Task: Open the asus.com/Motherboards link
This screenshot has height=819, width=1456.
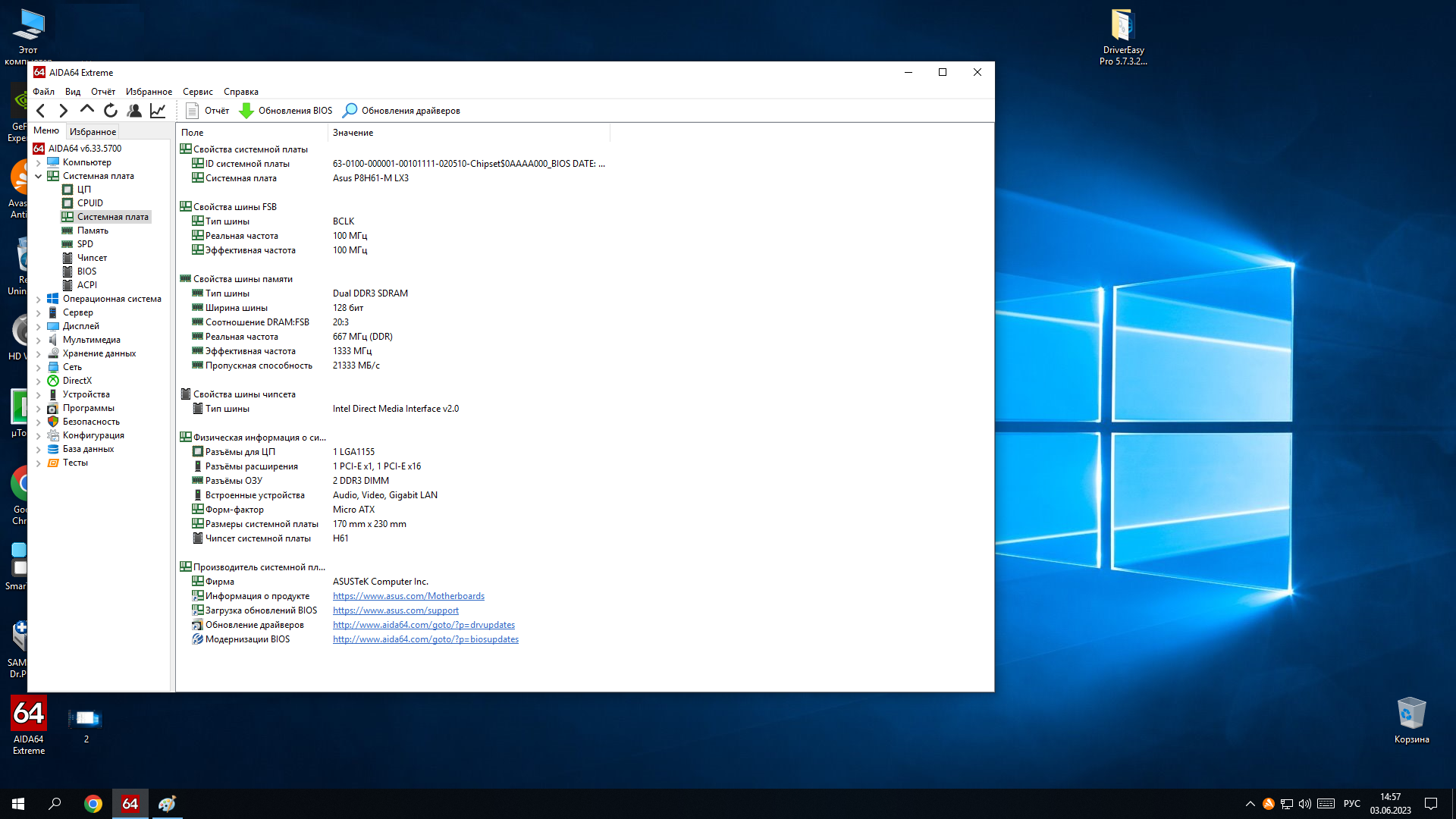Action: 409,596
